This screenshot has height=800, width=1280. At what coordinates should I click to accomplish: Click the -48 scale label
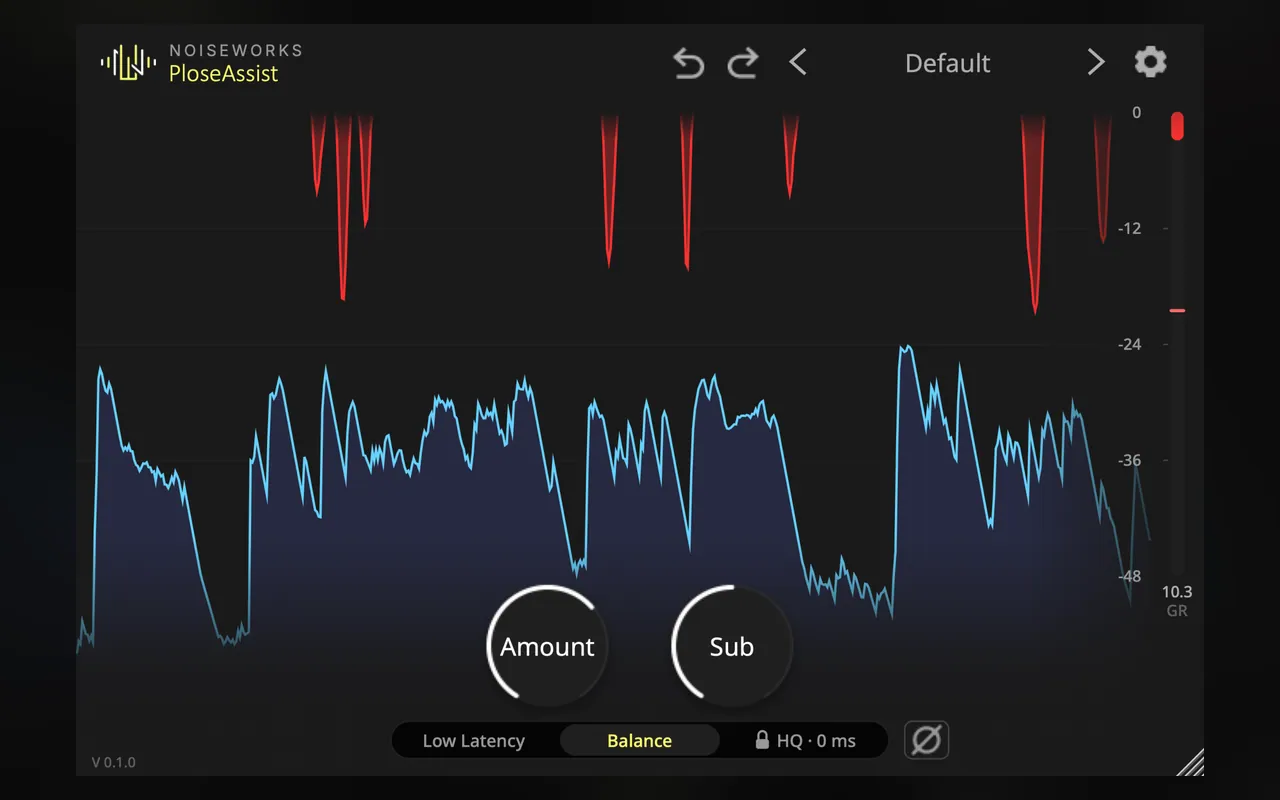(x=1129, y=576)
